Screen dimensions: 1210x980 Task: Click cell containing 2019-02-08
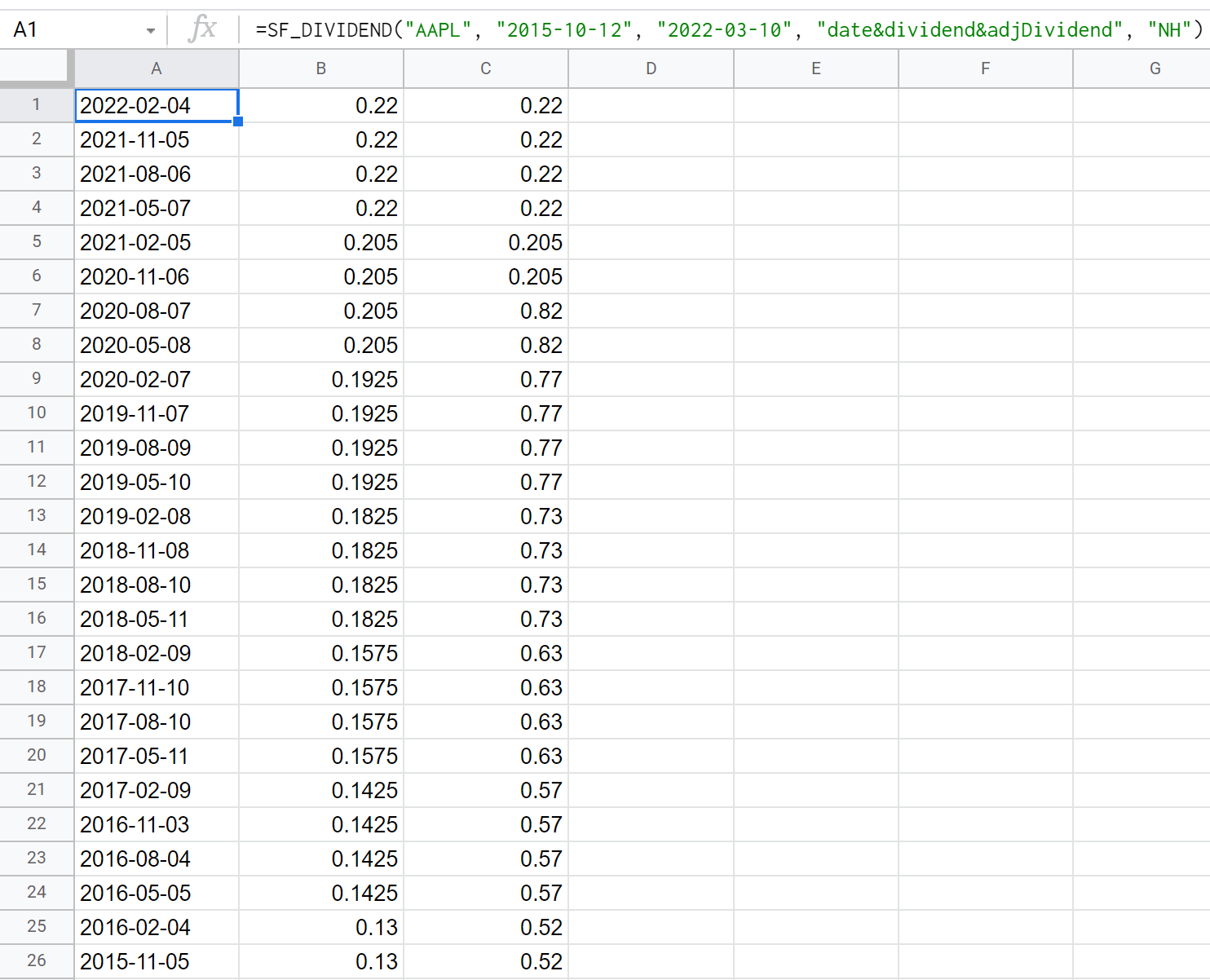[157, 516]
